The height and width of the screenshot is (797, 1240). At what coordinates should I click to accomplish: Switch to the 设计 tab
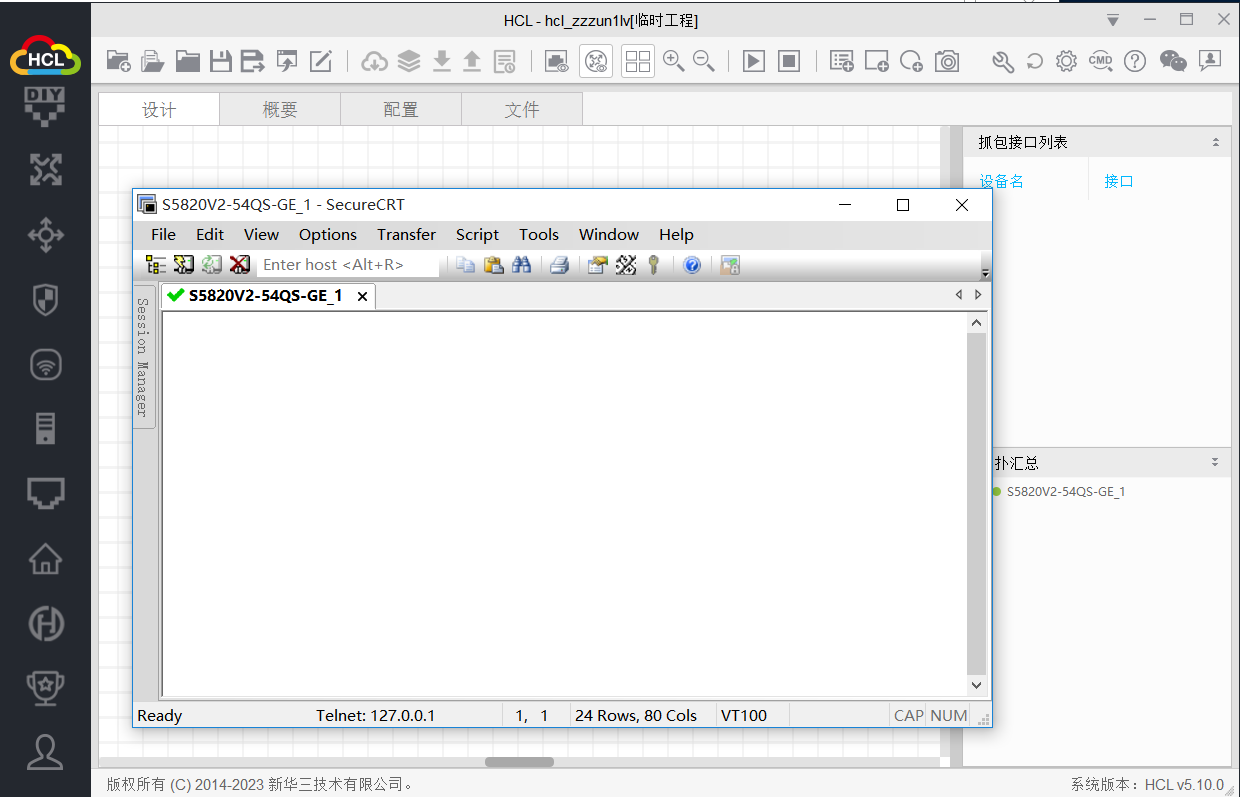click(x=159, y=110)
